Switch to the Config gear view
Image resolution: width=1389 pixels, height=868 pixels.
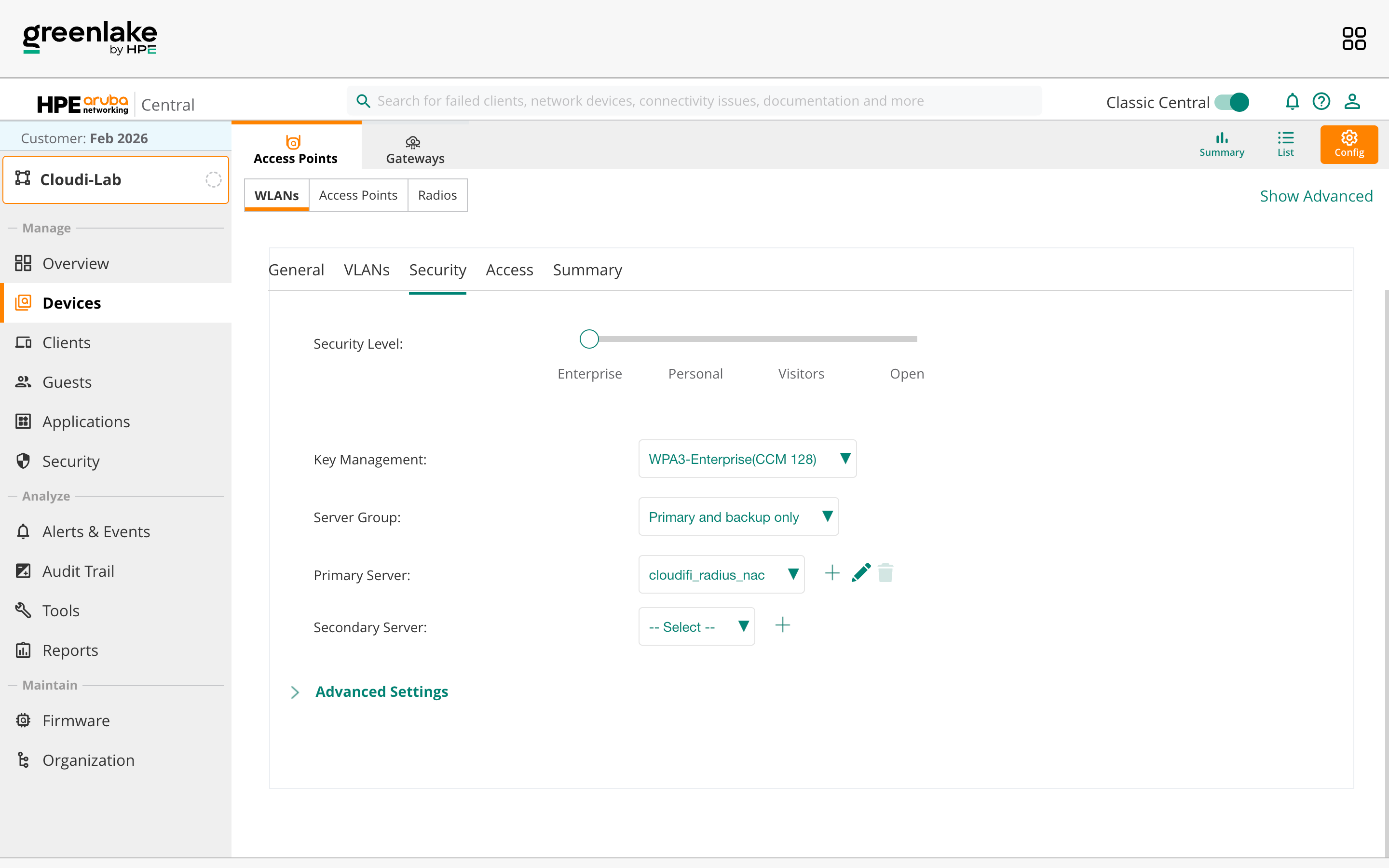[1348, 144]
